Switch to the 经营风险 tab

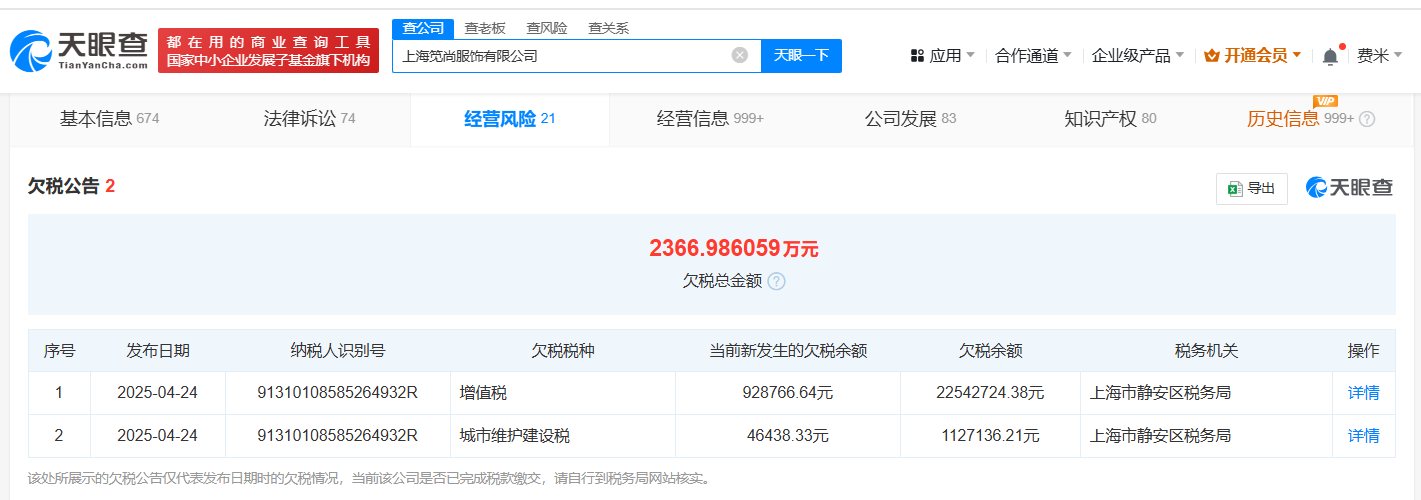click(x=510, y=119)
